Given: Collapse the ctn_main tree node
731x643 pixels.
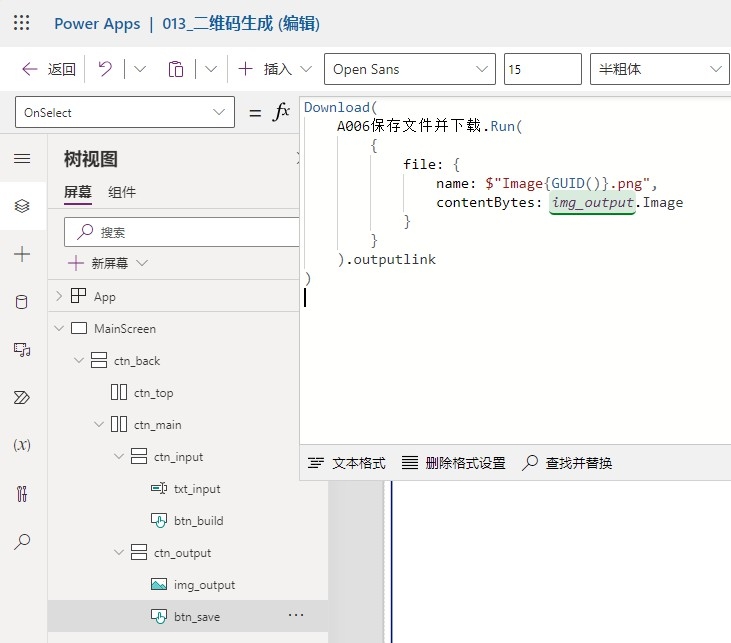Looking at the screenshot, I should tap(99, 425).
